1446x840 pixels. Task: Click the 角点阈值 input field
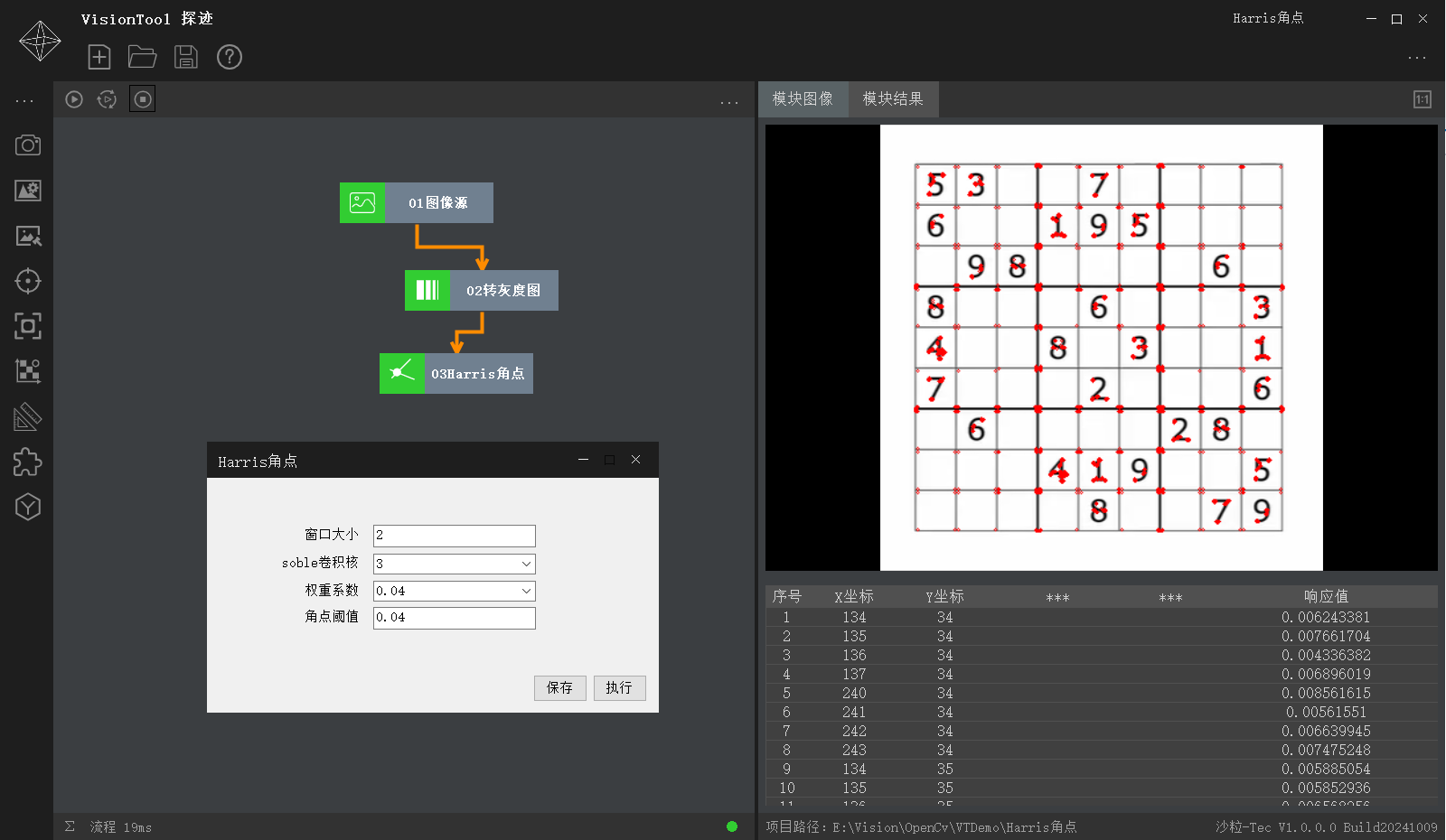[x=455, y=618]
